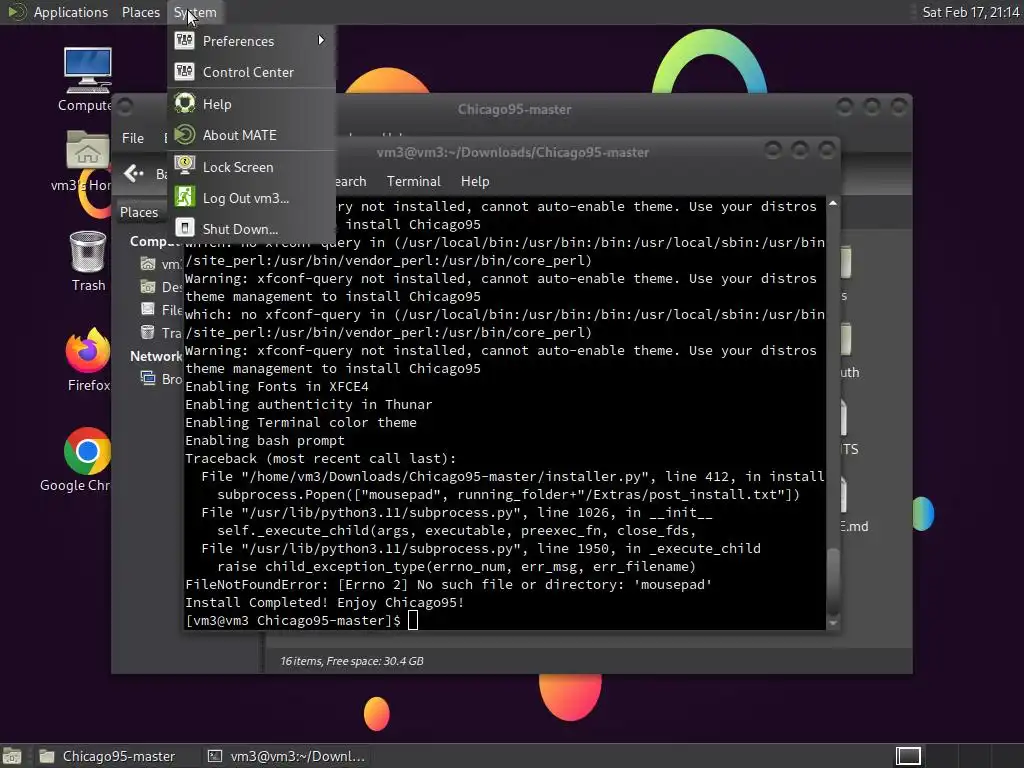Viewport: 1024px width, 768px height.
Task: Click the About MATE logo icon
Action: tap(185, 135)
